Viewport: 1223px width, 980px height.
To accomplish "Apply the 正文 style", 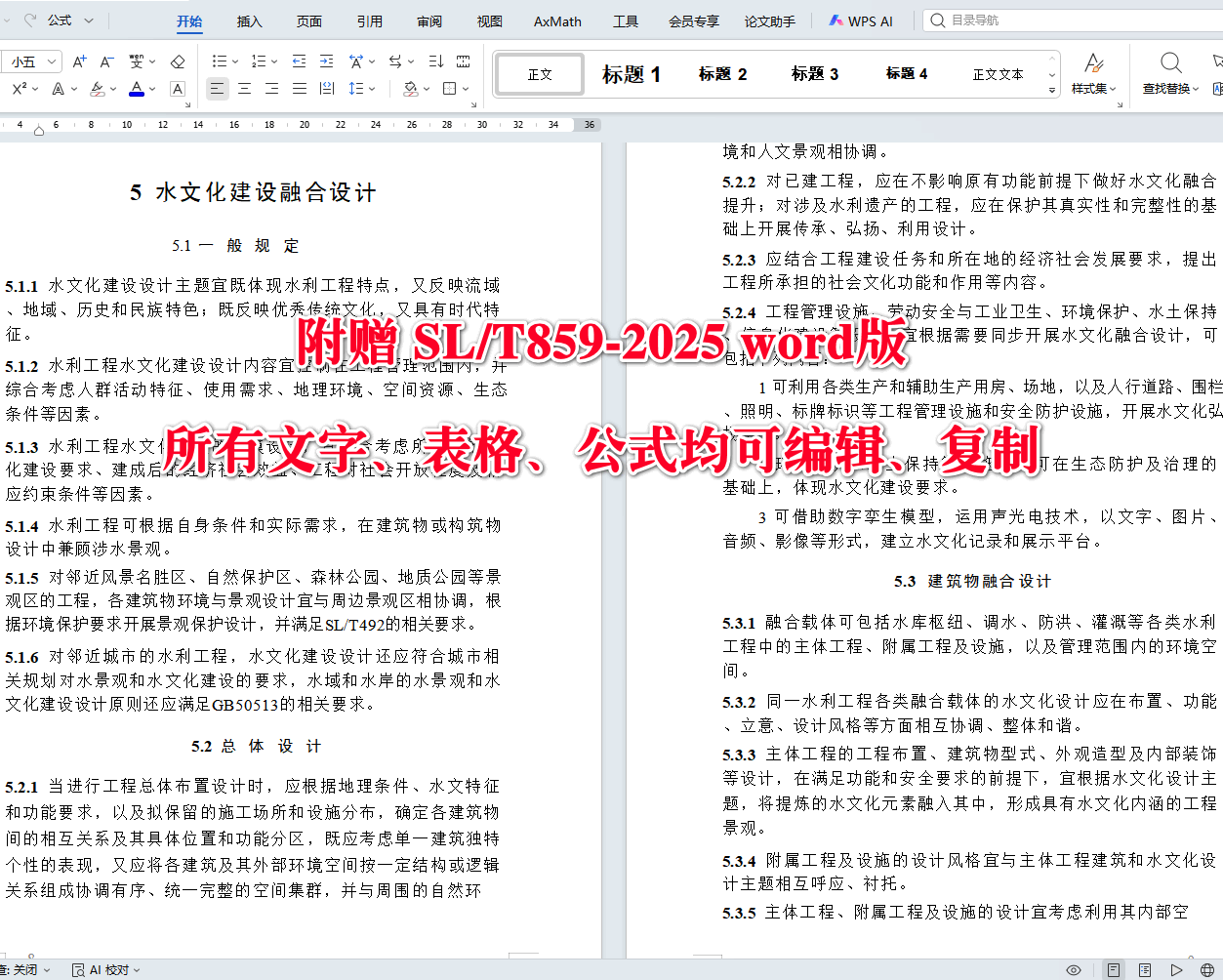I will tap(540, 74).
